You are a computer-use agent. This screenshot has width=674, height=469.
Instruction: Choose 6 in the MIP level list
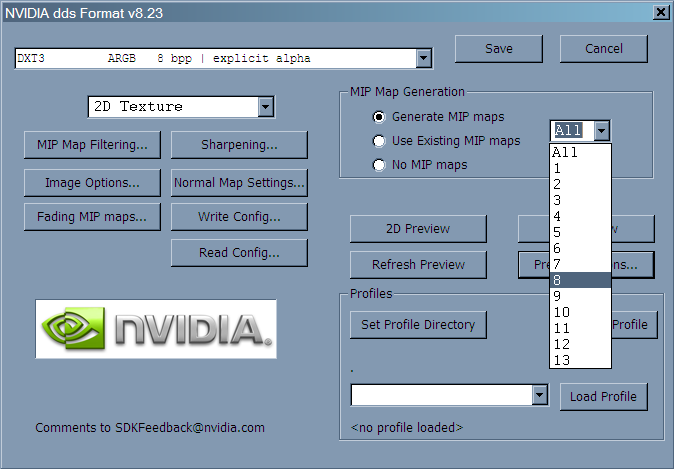pos(580,248)
